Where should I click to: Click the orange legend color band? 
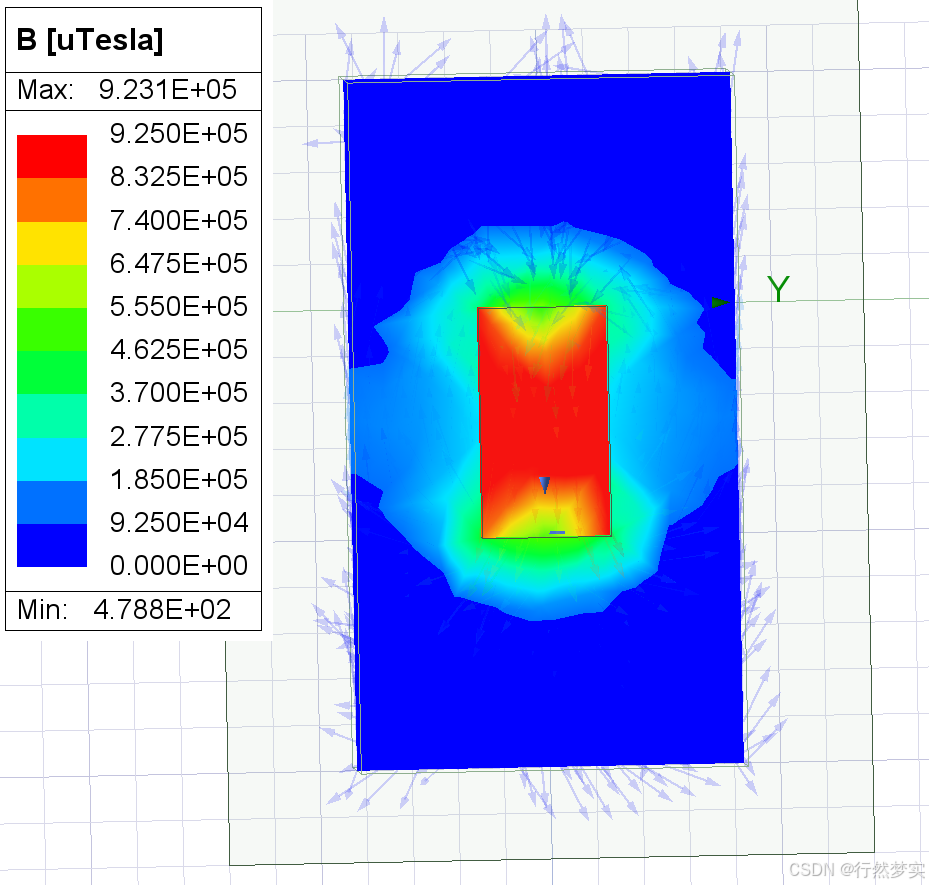[x=52, y=200]
